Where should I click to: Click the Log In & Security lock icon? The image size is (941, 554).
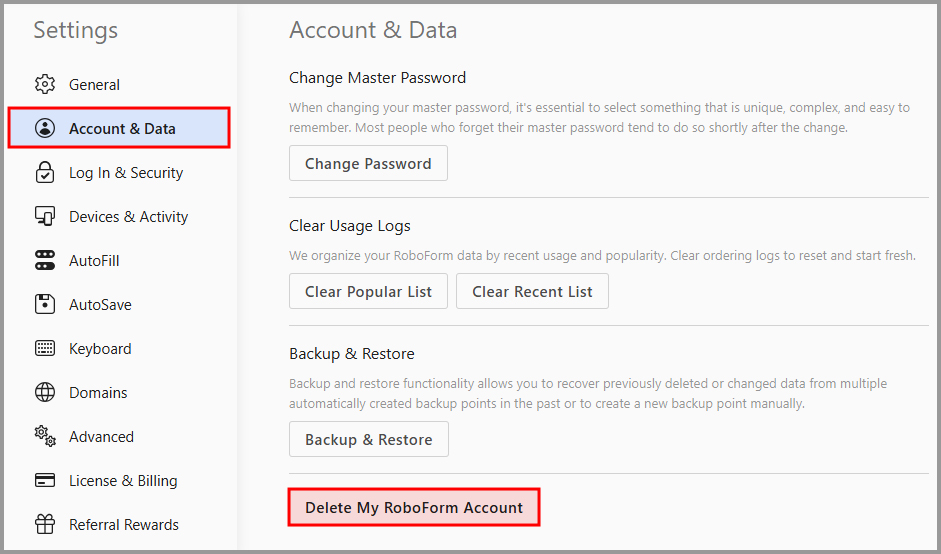pyautogui.click(x=45, y=172)
